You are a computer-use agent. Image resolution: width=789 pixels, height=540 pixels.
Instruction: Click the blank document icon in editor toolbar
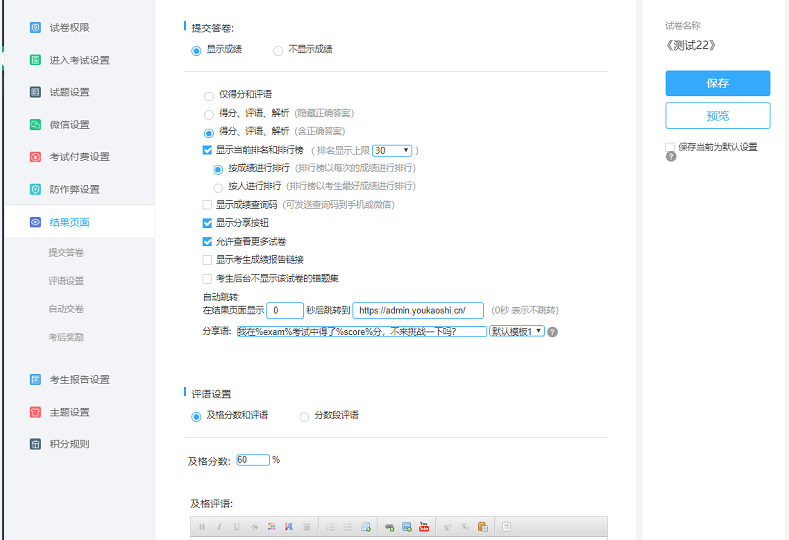[506, 527]
